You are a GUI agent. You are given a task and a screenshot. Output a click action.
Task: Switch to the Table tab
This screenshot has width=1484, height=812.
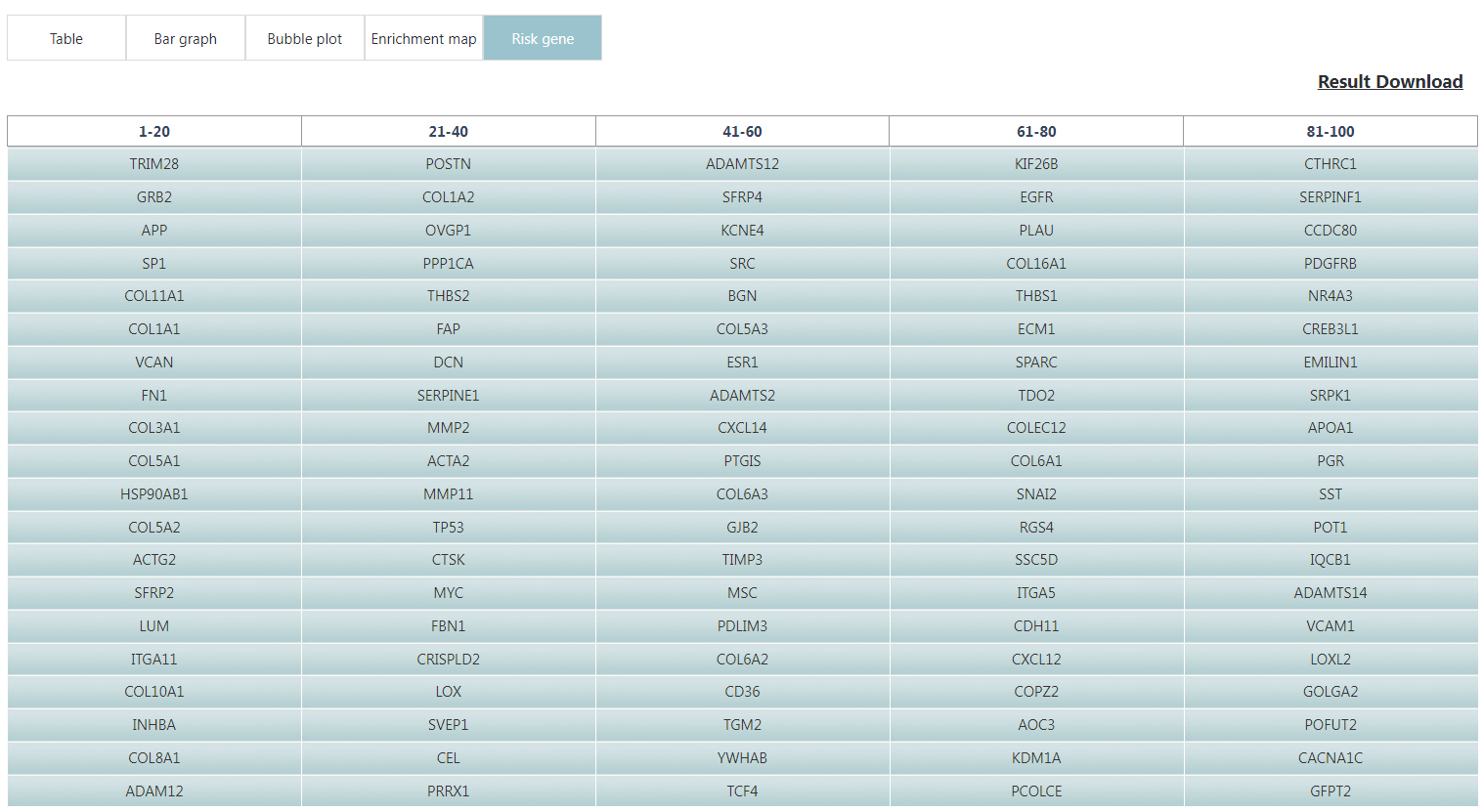click(66, 38)
